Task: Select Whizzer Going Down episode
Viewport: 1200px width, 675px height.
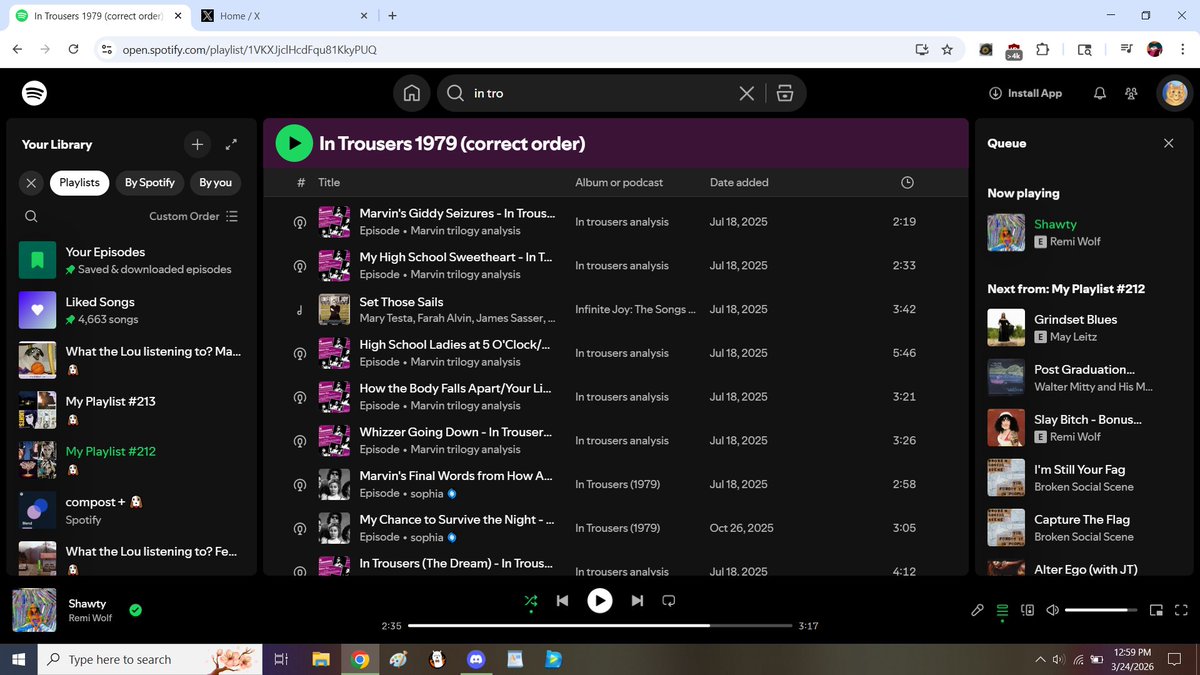Action: [x=615, y=441]
